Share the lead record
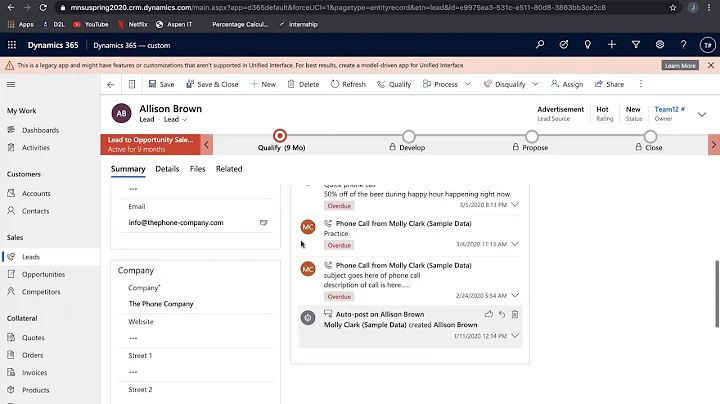Screen dimensions: 720x404 click(609, 84)
